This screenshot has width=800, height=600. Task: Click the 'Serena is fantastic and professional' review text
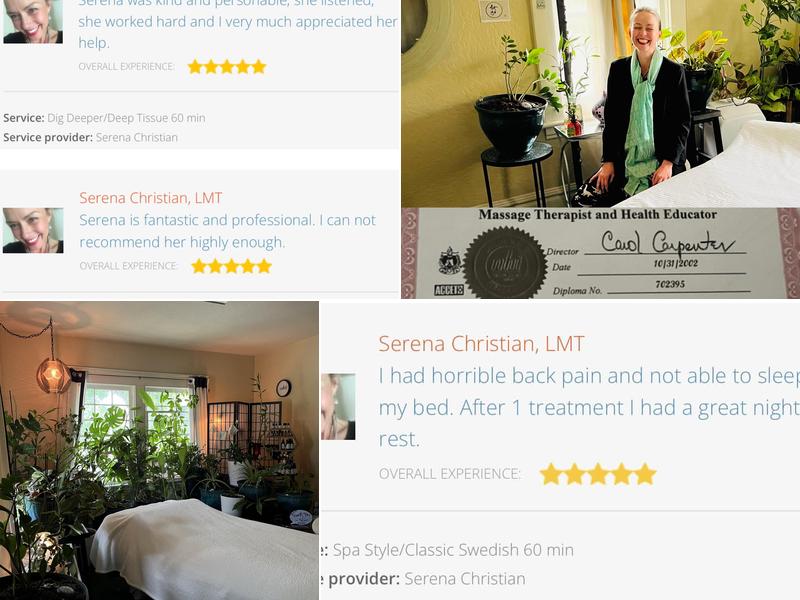[x=228, y=231]
